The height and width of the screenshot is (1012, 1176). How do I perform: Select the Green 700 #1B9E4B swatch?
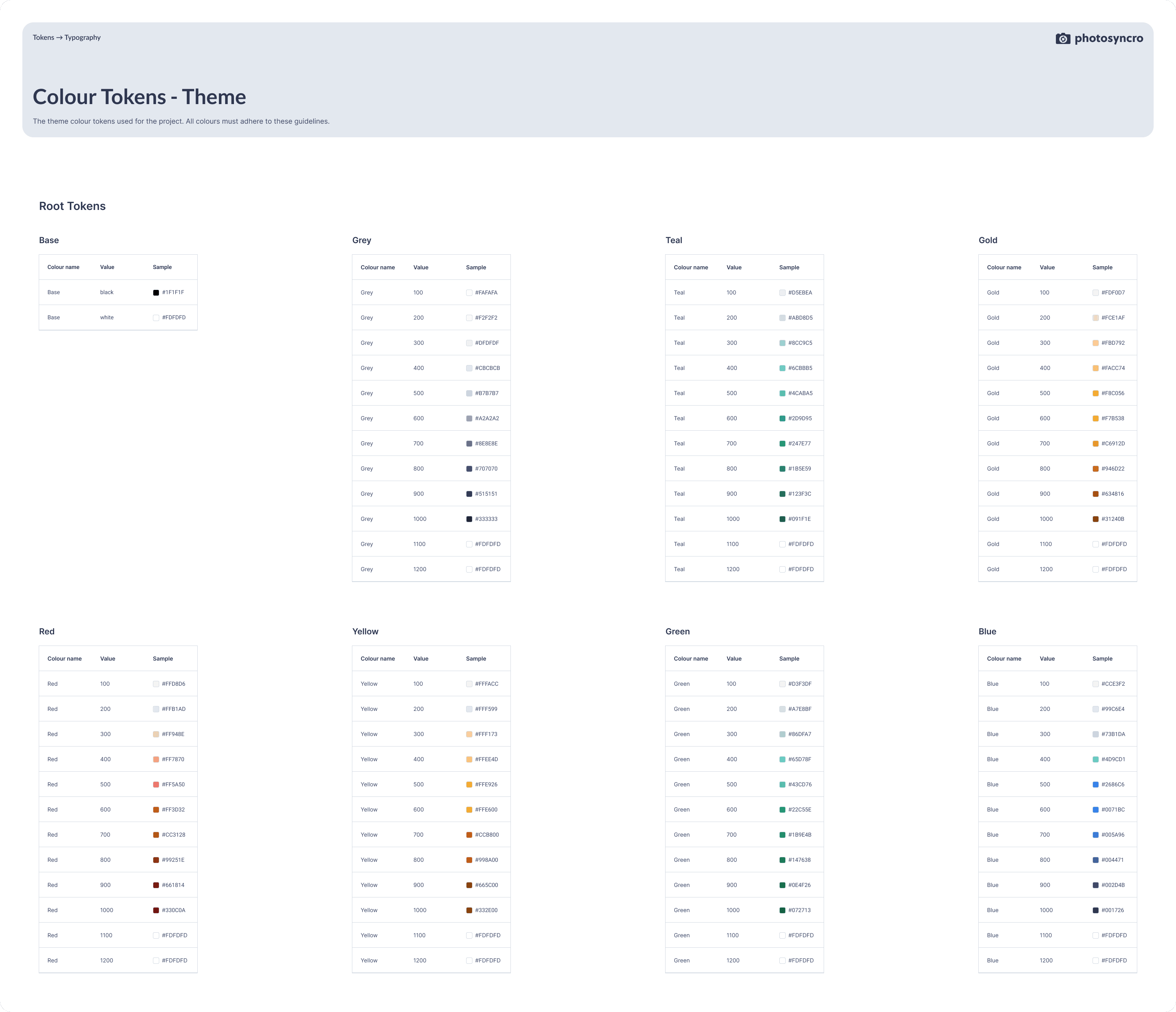(x=782, y=835)
